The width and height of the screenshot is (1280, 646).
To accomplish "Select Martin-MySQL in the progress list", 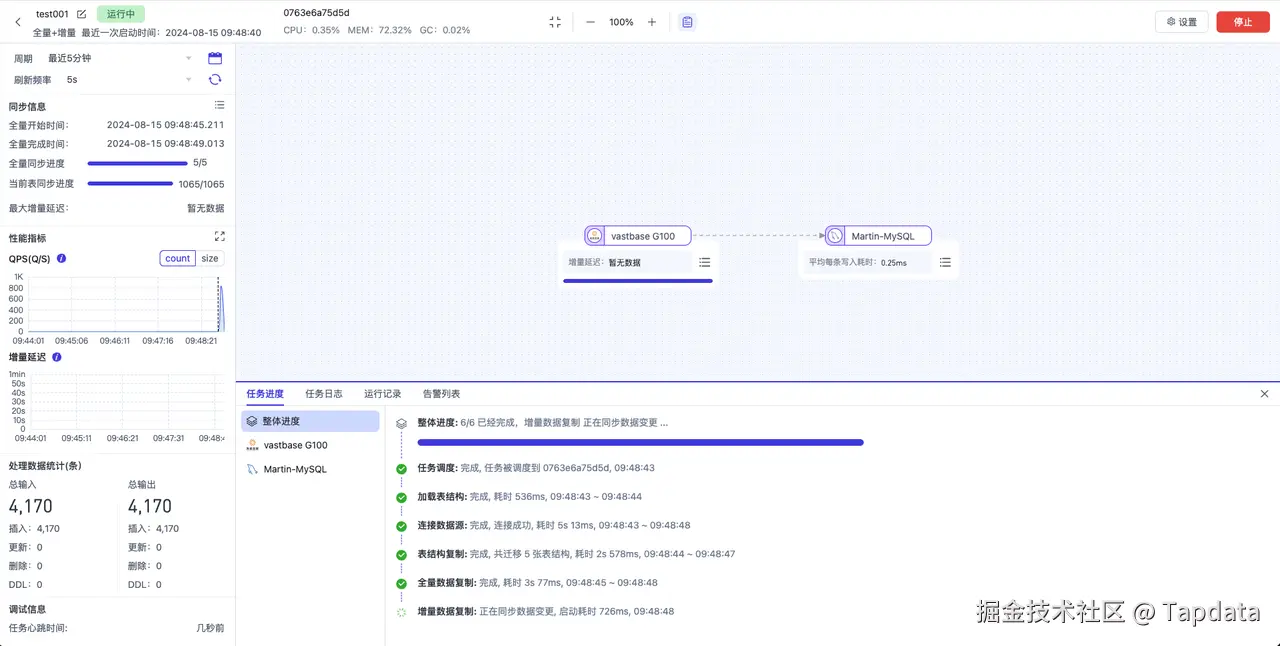I will [x=310, y=469].
